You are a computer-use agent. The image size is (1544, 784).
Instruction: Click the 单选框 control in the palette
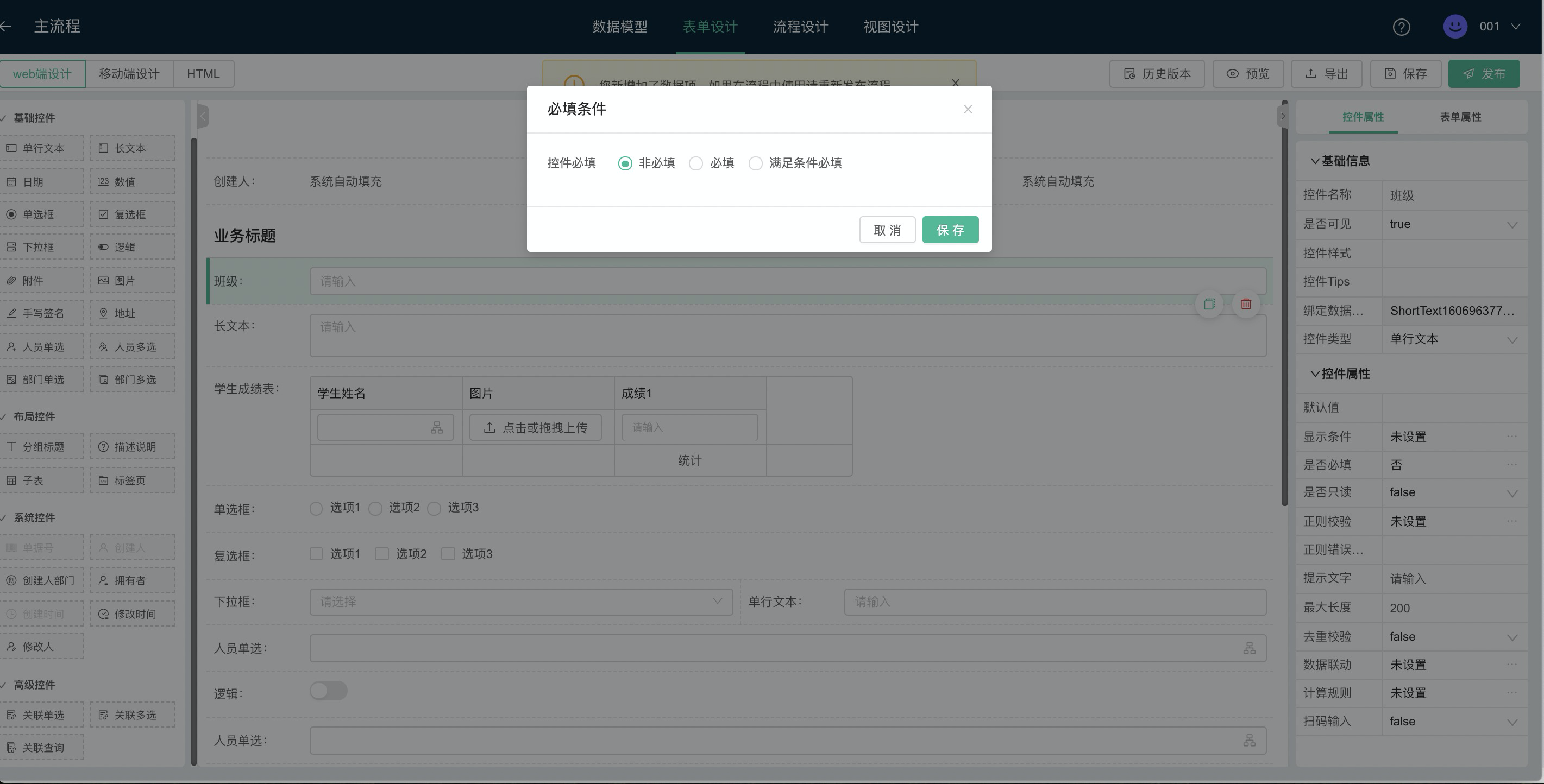coord(41,214)
